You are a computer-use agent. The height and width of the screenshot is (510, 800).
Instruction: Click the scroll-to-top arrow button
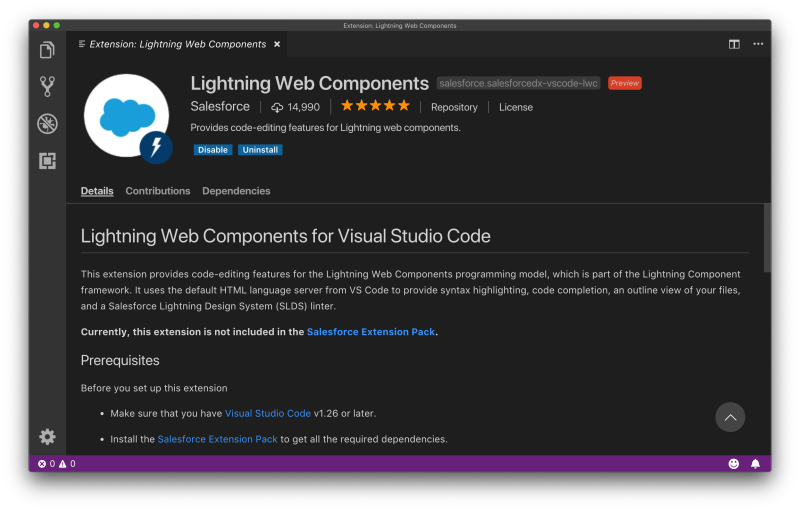click(730, 417)
